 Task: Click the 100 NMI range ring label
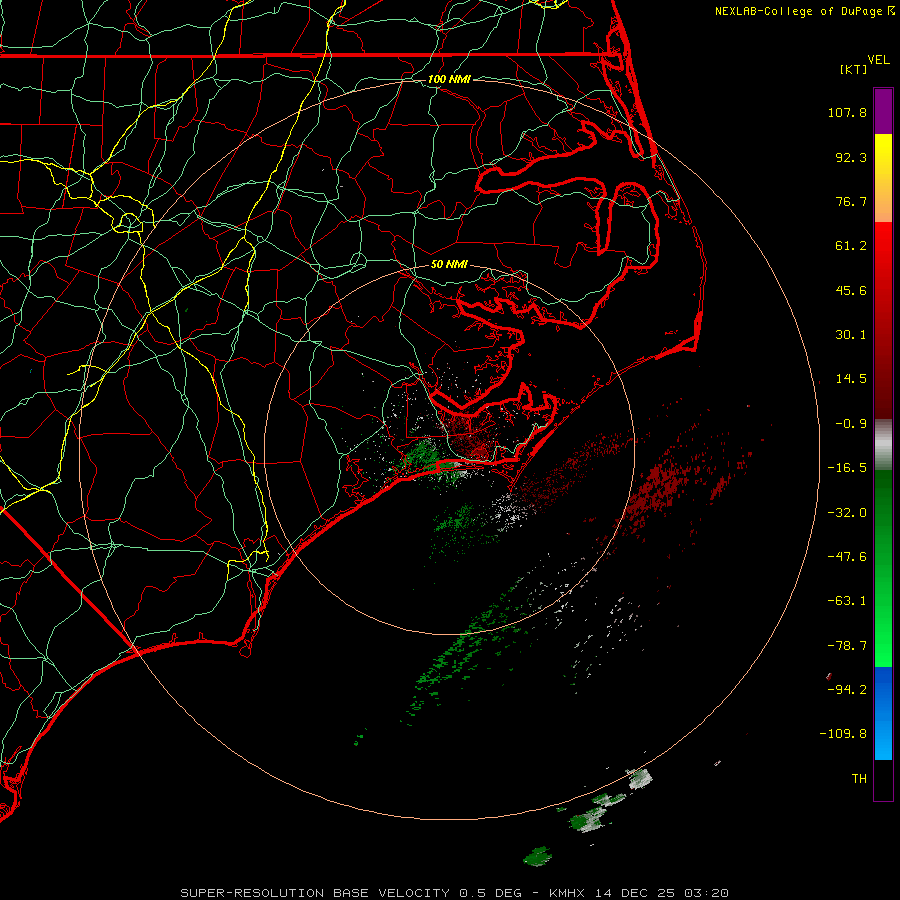click(x=449, y=79)
